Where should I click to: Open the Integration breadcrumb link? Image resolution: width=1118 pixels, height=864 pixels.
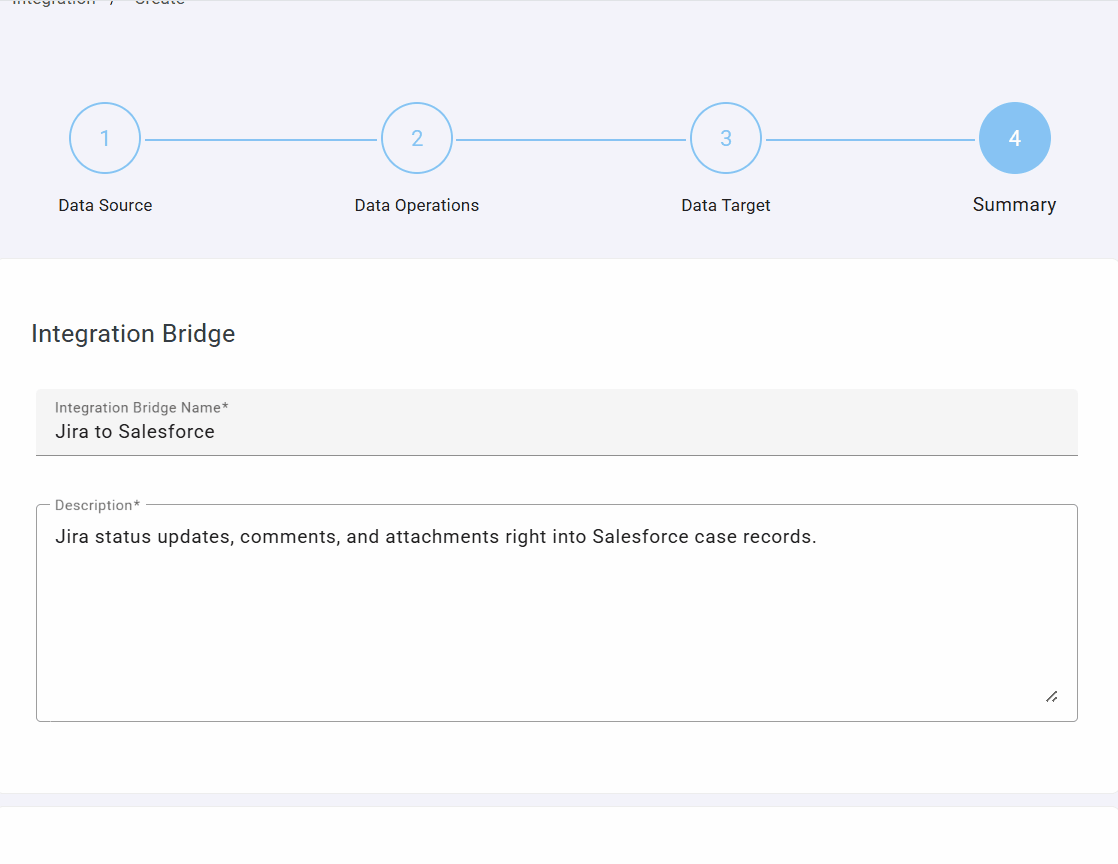pyautogui.click(x=55, y=3)
